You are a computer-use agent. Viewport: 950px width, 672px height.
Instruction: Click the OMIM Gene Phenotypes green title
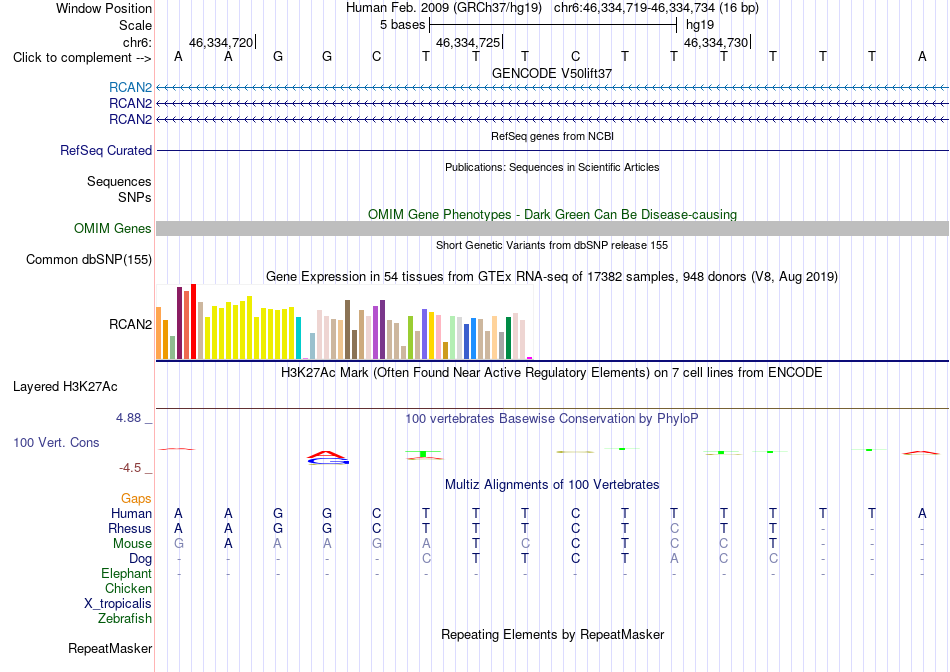click(553, 215)
